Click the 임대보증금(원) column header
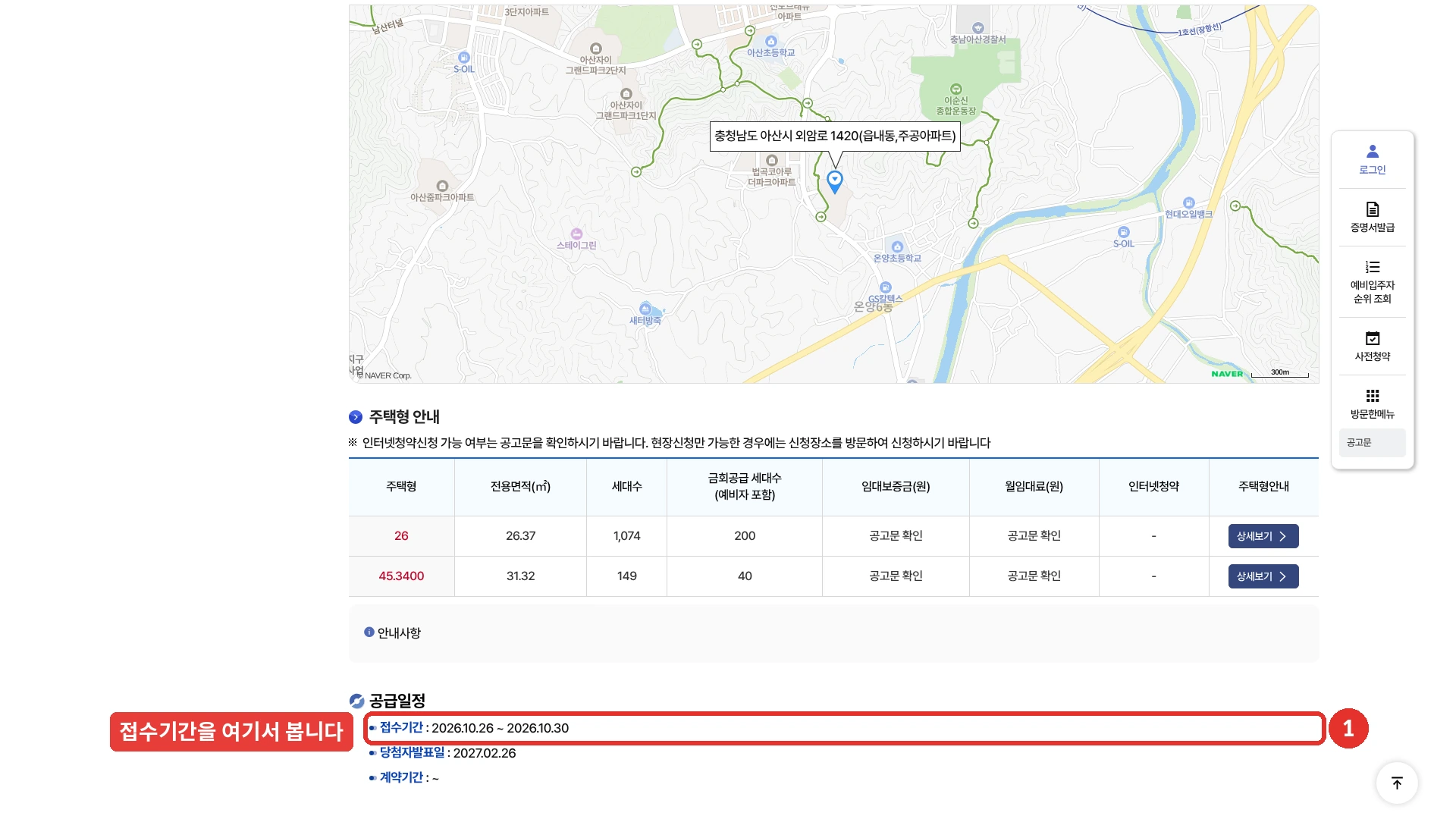The height and width of the screenshot is (819, 1456). tap(896, 487)
